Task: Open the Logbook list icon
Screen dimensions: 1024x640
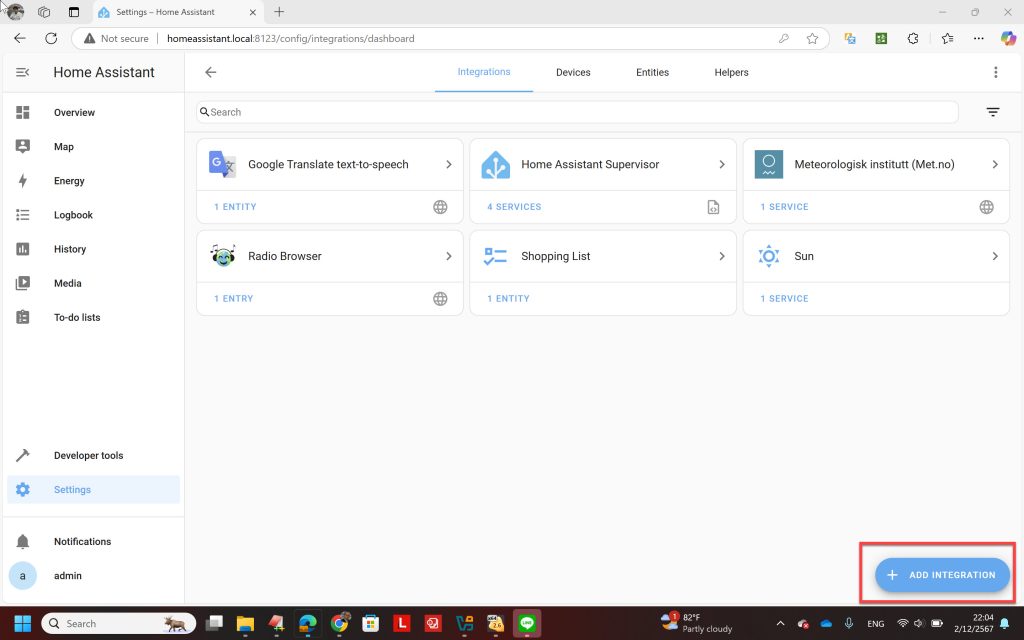Action: click(23, 215)
